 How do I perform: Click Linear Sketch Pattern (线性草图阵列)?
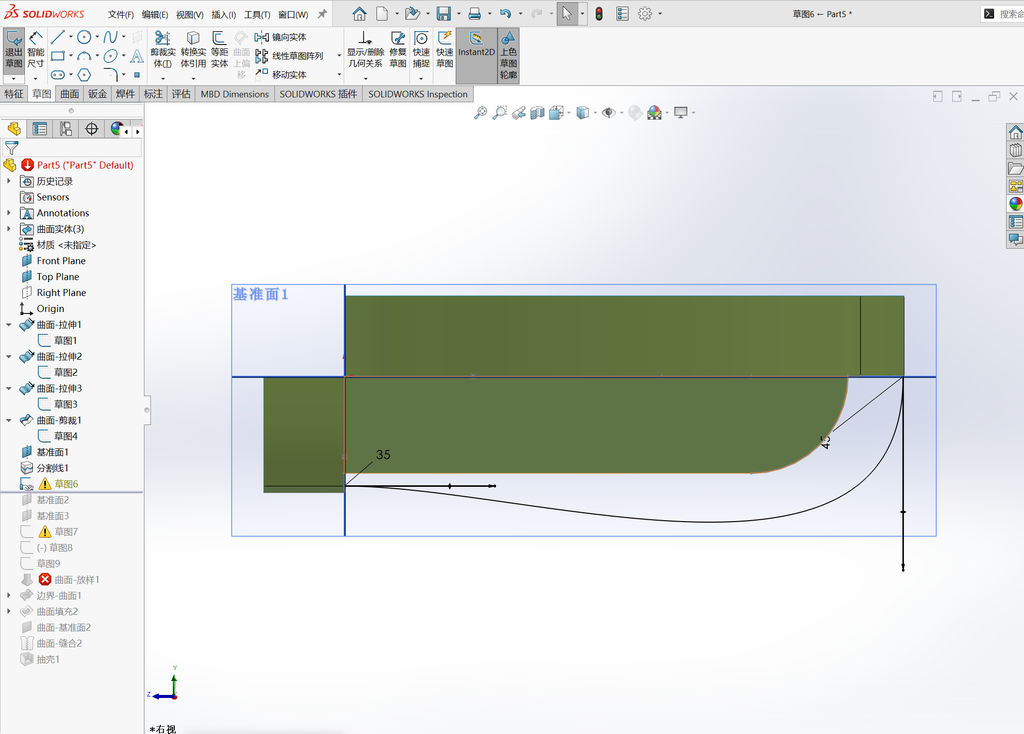289,56
